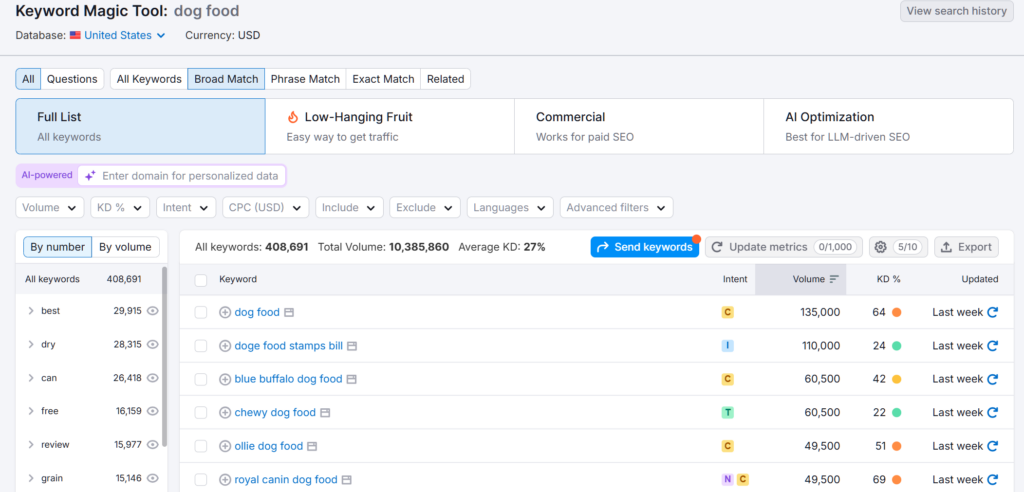Viewport: 1024px width, 492px height.
Task: Click United States flag icon
Action: [75, 35]
